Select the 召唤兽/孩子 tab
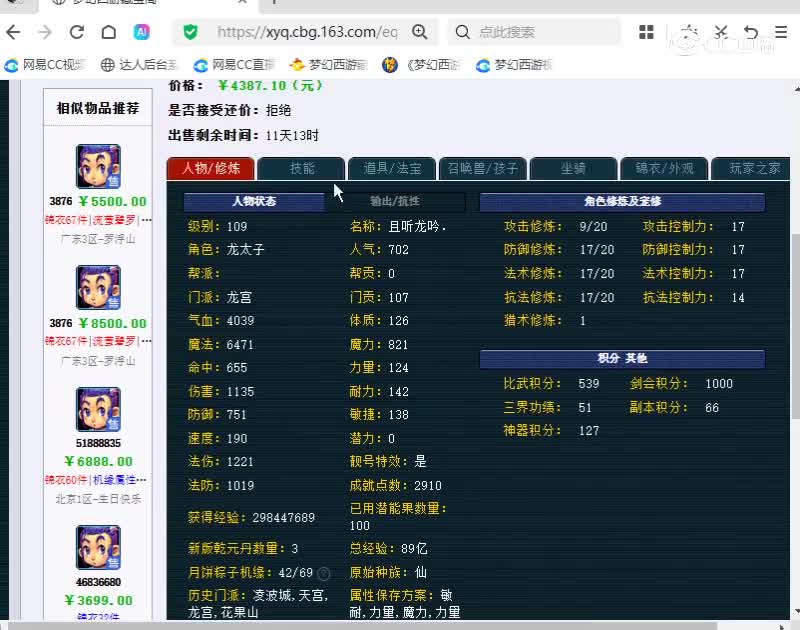This screenshot has height=630, width=800. 483,168
